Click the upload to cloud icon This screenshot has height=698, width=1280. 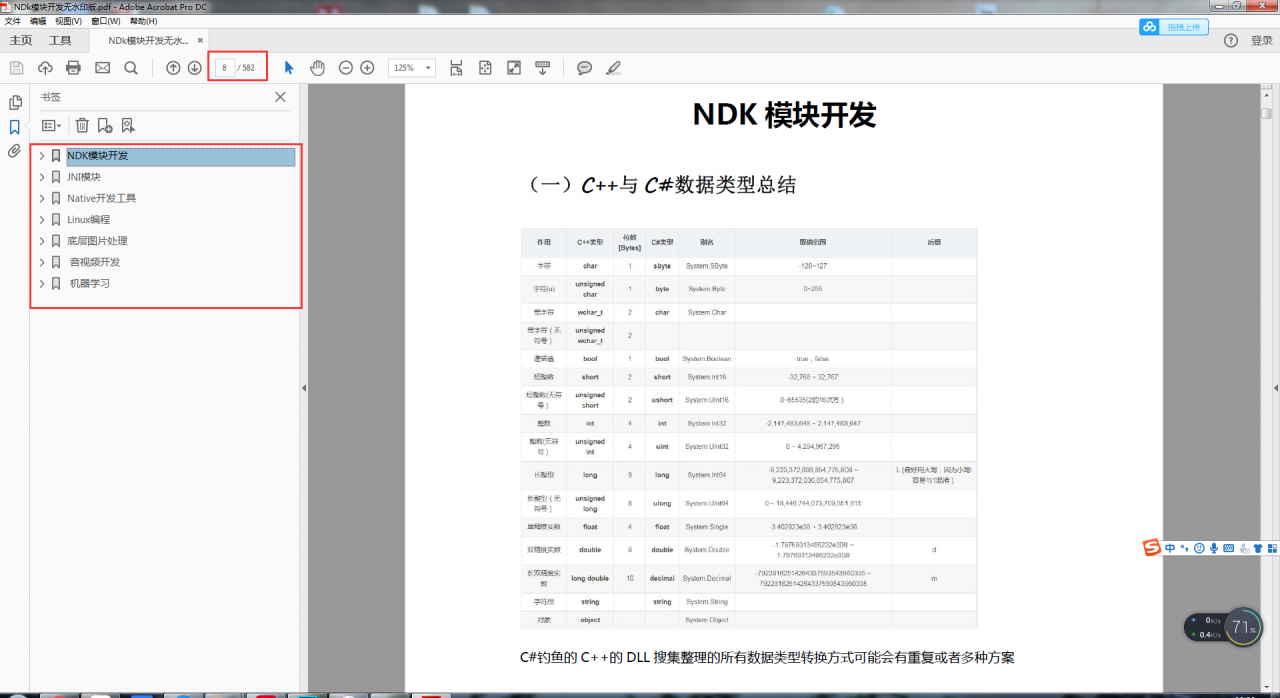pos(45,68)
